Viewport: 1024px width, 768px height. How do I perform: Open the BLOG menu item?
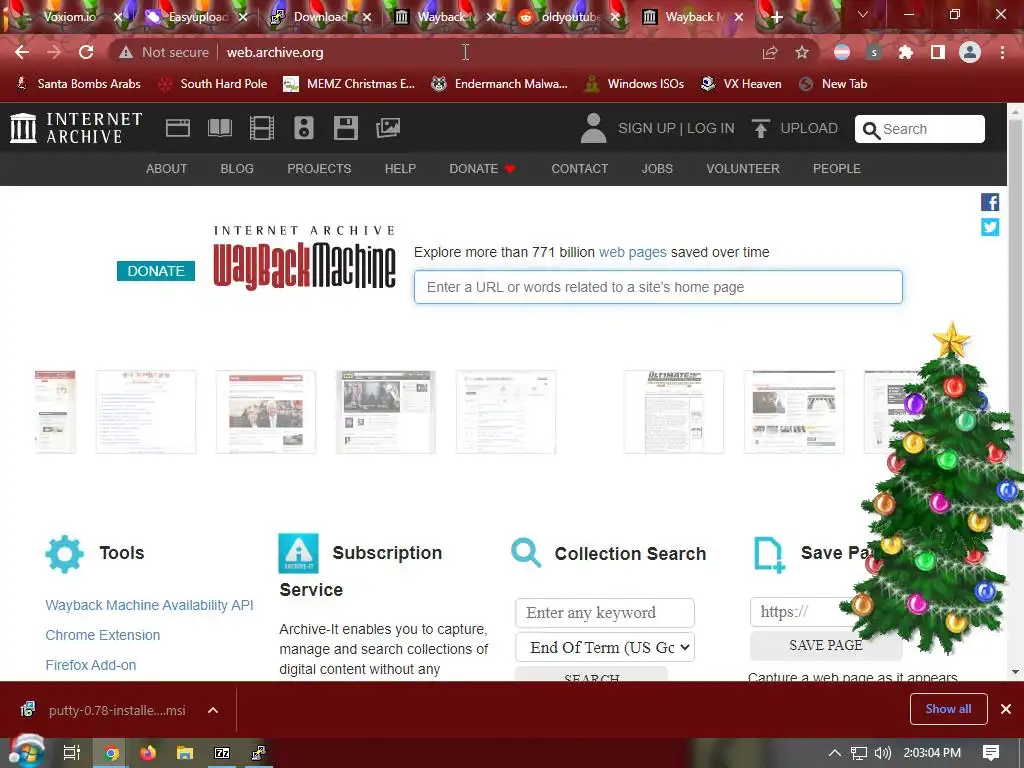click(x=237, y=168)
